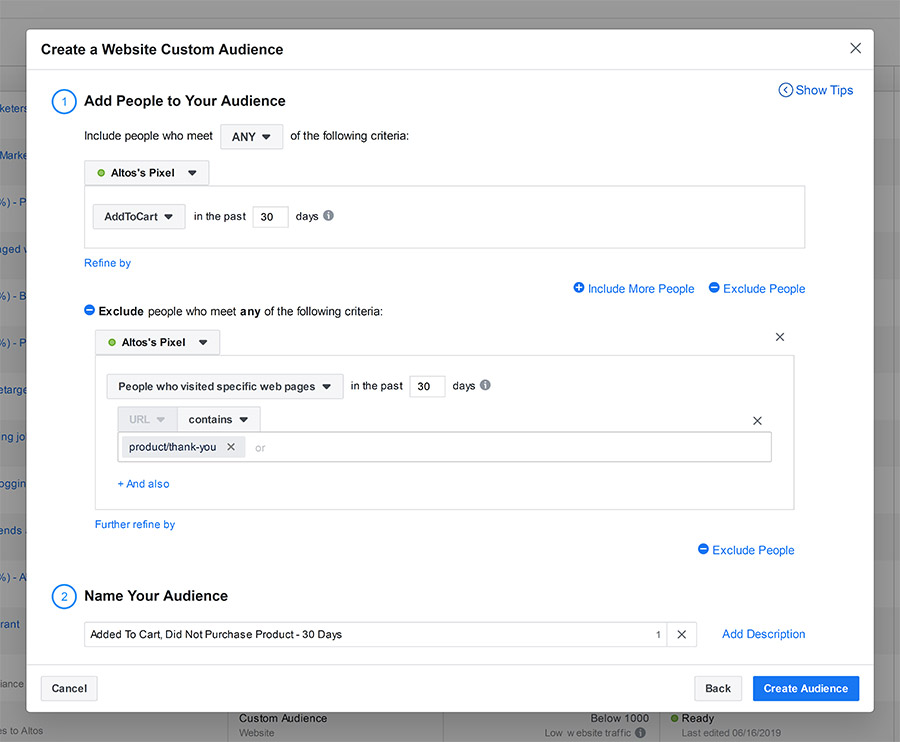Click the + And also link
Image resolution: width=900 pixels, height=742 pixels.
pyautogui.click(x=143, y=484)
